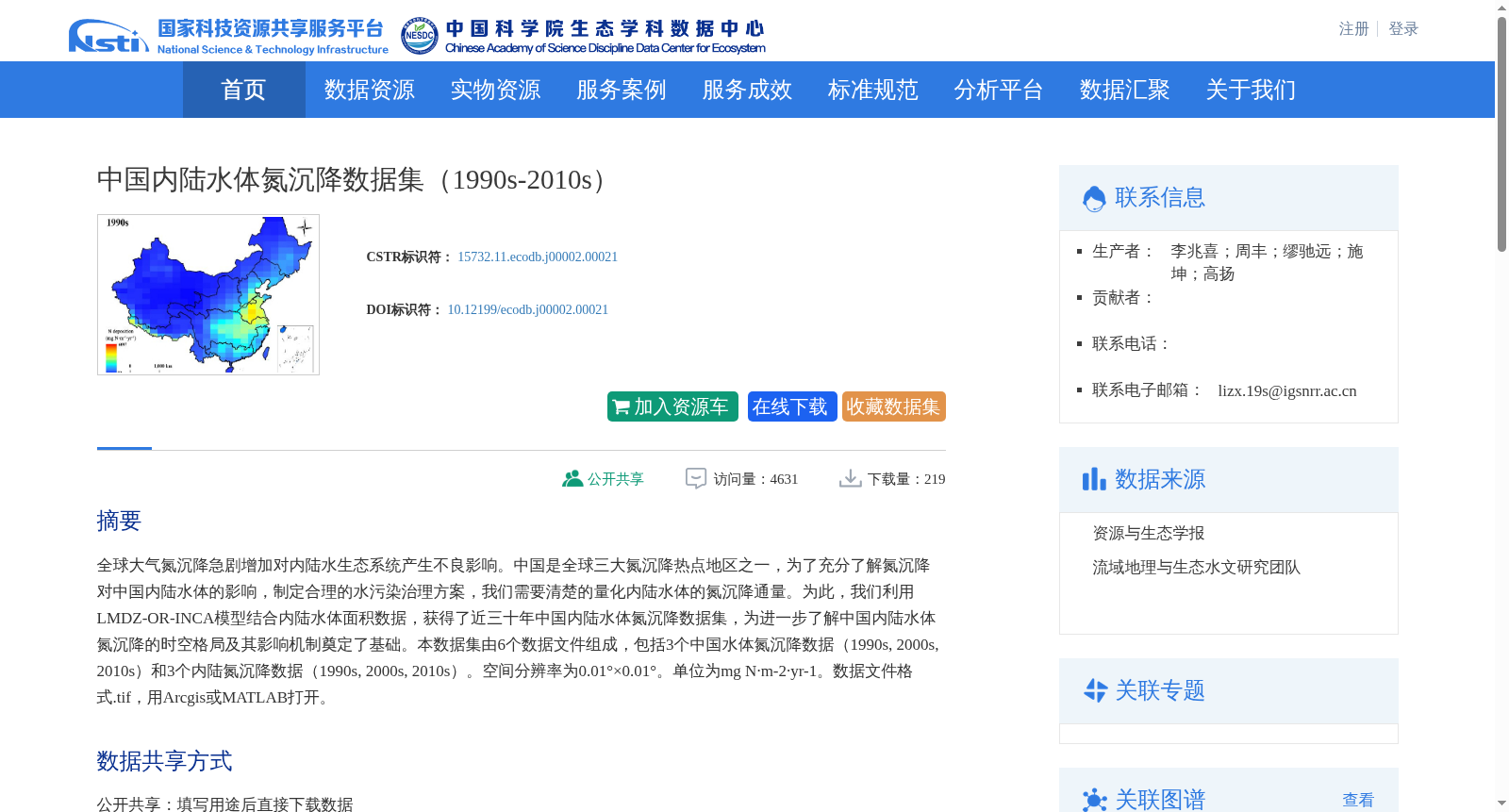Open the 数据汇聚 menu

click(1124, 90)
